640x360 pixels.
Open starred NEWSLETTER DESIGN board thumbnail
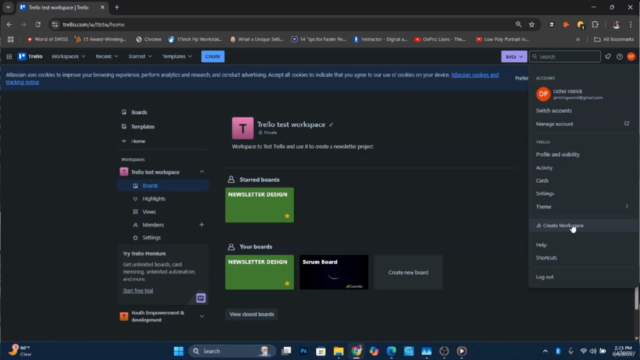point(259,205)
